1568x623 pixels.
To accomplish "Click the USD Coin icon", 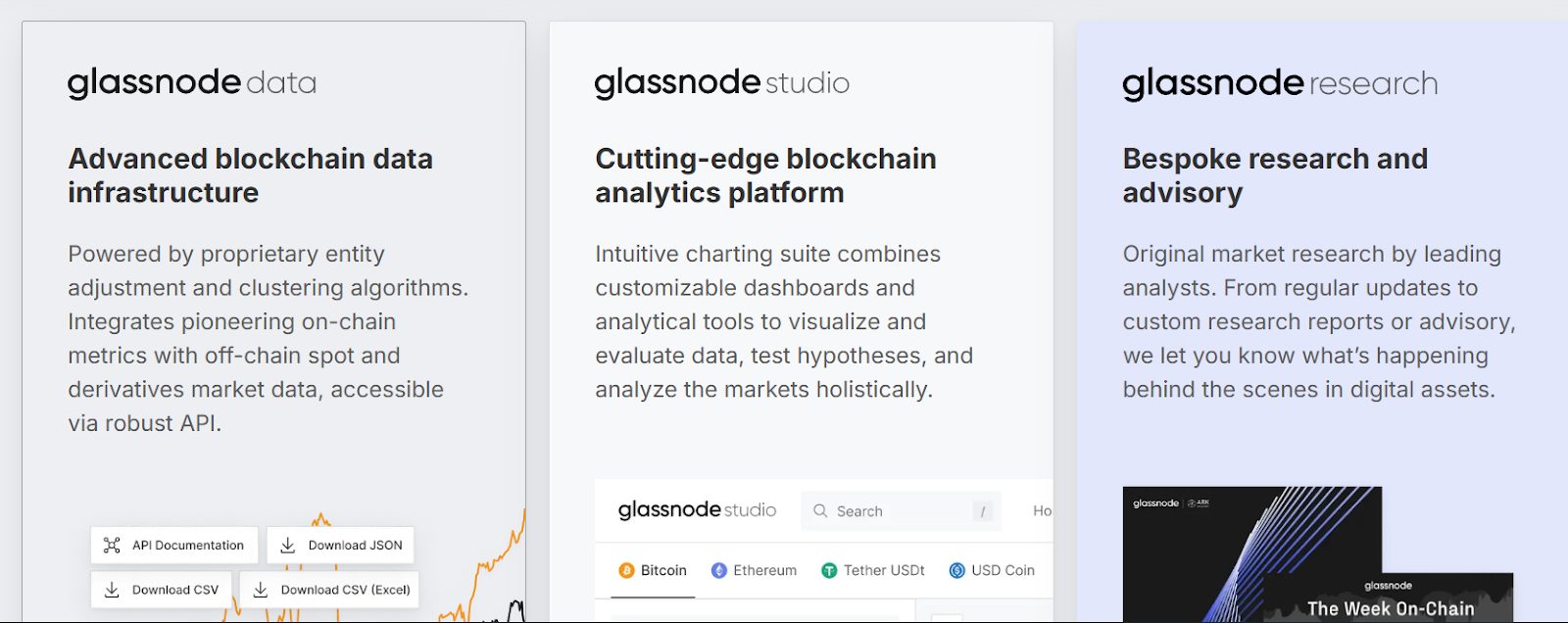I will pyautogui.click(x=956, y=570).
